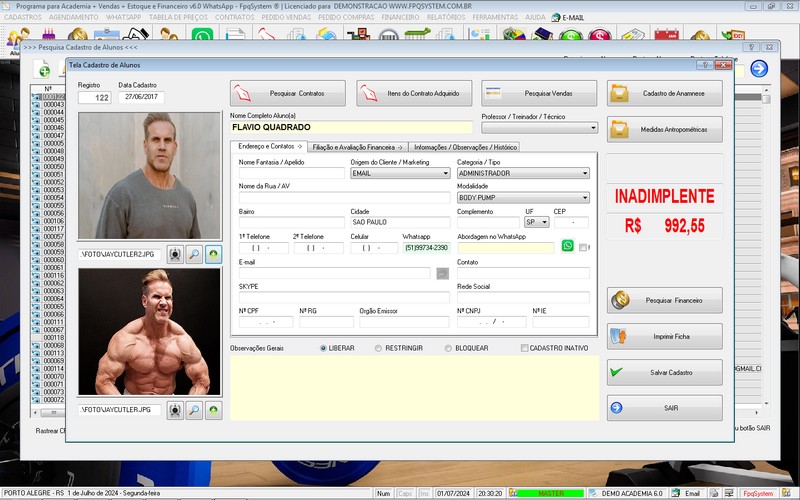Click SAIR button
Viewport: 800px width, 500px height.
pyautogui.click(x=665, y=408)
